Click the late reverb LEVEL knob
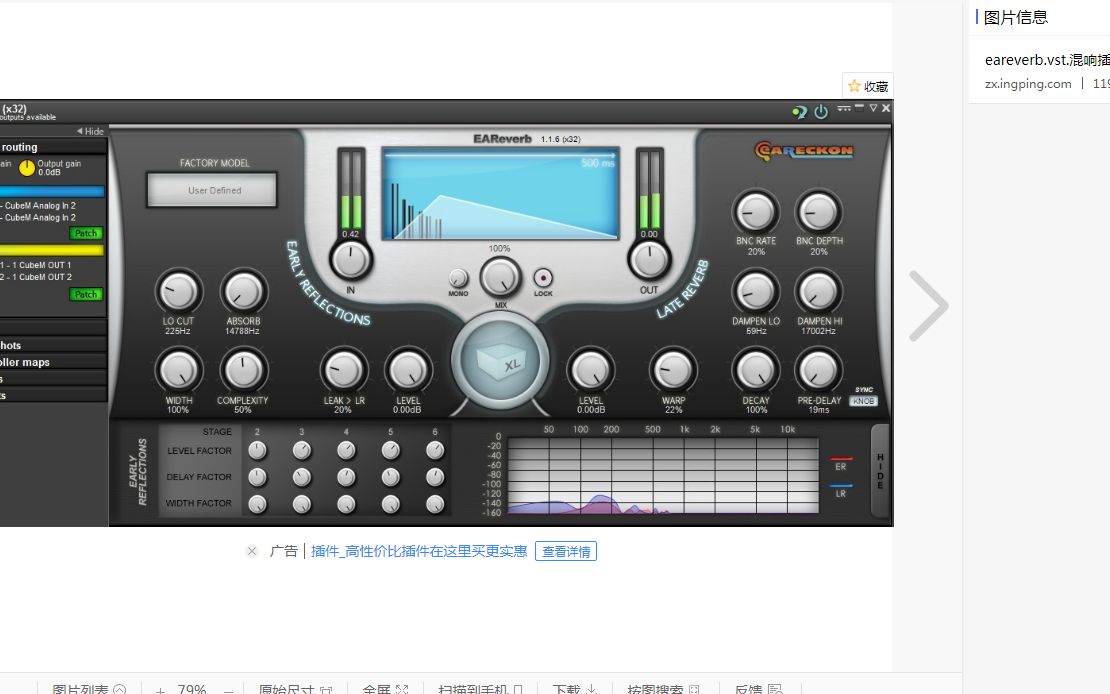 590,370
